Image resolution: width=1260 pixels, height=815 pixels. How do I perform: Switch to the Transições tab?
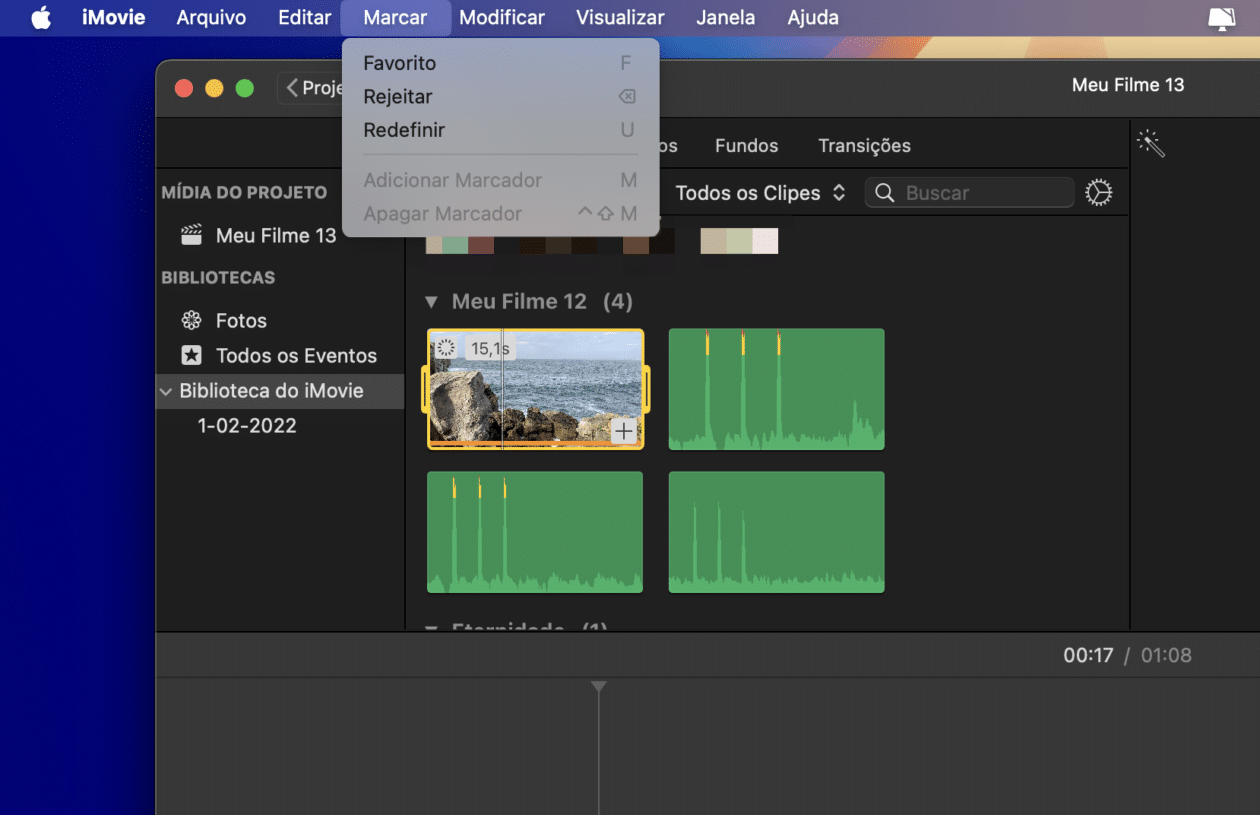pos(864,145)
